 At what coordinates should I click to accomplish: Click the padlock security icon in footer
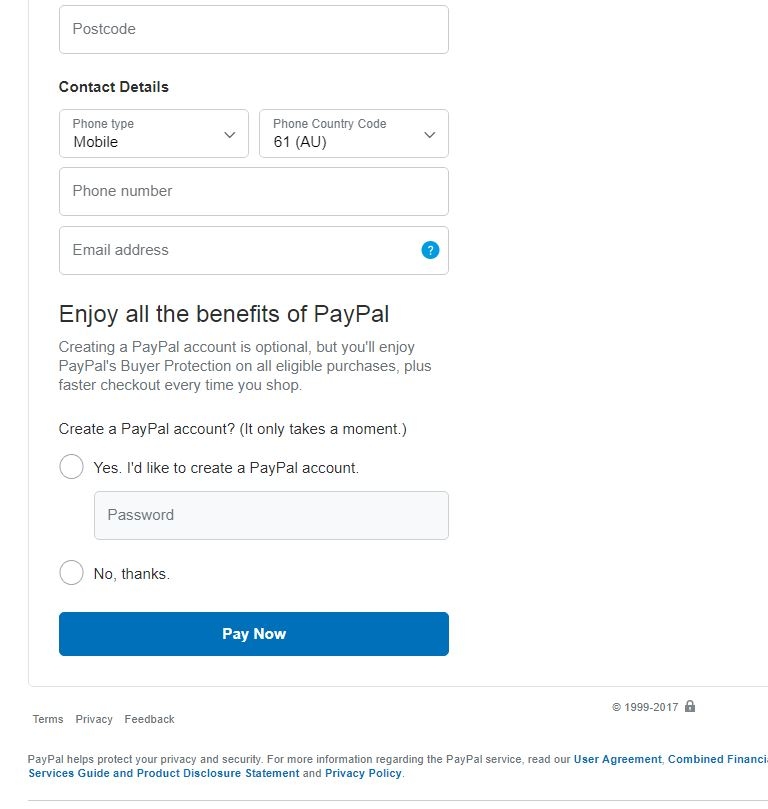click(x=690, y=706)
